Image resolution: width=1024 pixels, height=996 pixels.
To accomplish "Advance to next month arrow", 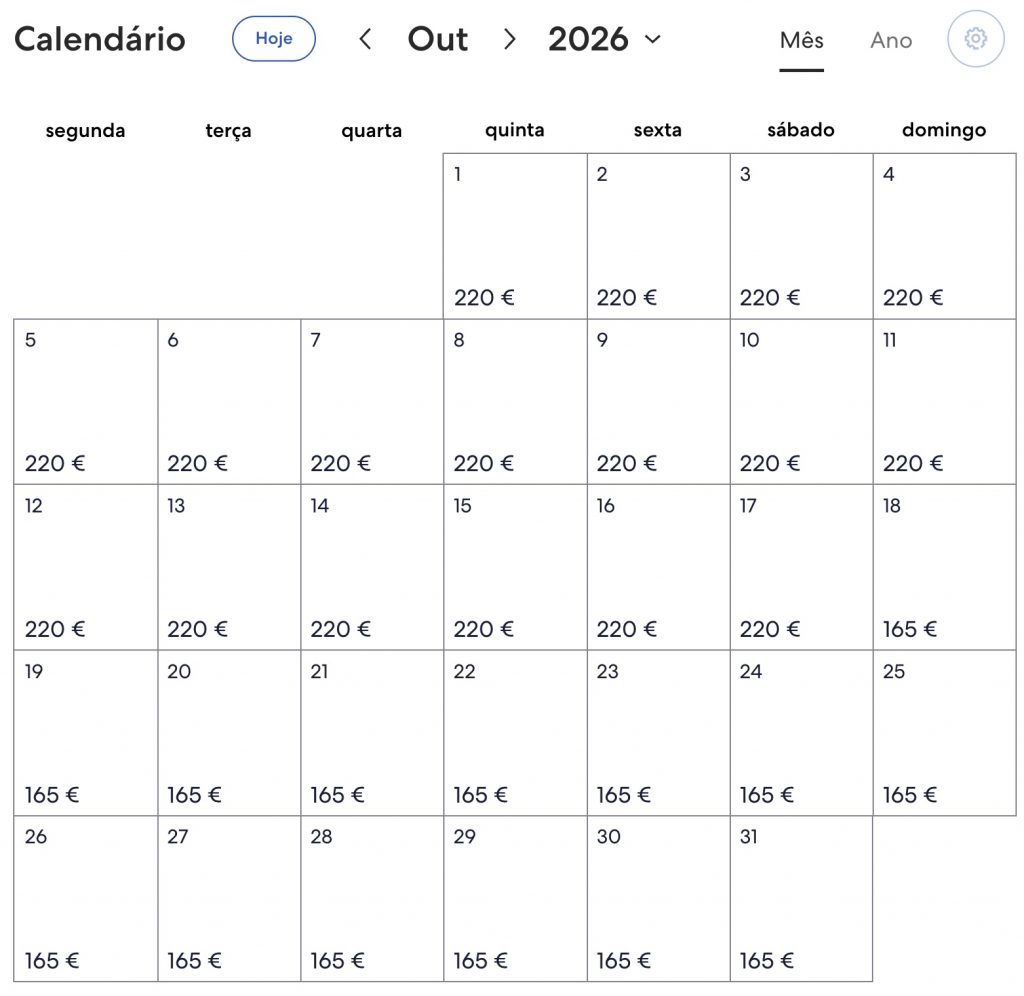I will pos(509,39).
